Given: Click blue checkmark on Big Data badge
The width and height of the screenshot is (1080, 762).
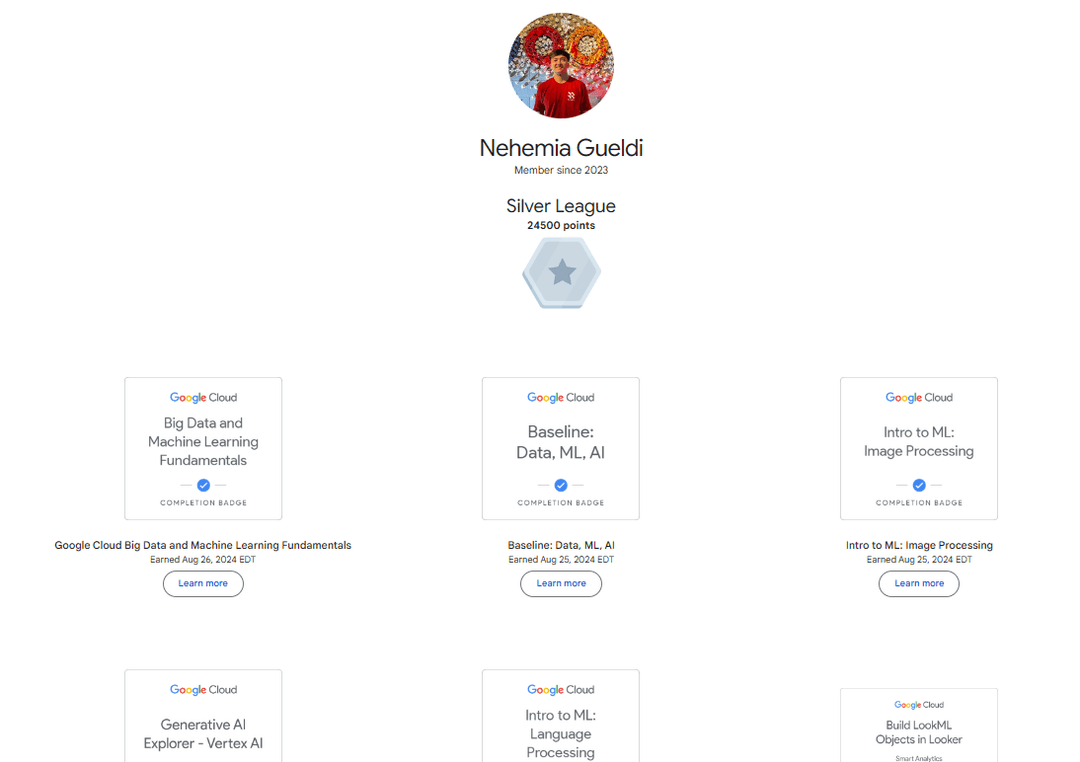Looking at the screenshot, I should [203, 485].
